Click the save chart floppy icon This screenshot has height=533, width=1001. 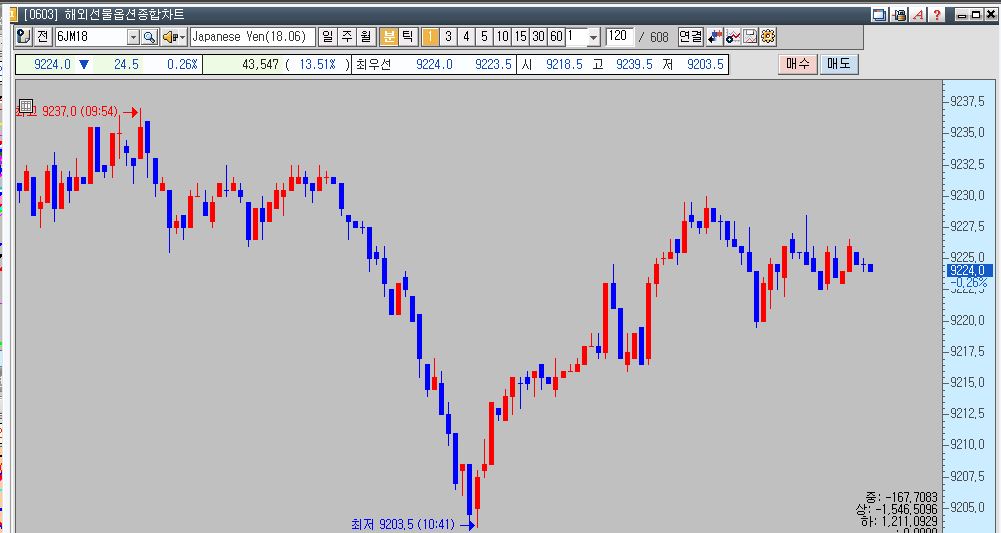(751, 37)
